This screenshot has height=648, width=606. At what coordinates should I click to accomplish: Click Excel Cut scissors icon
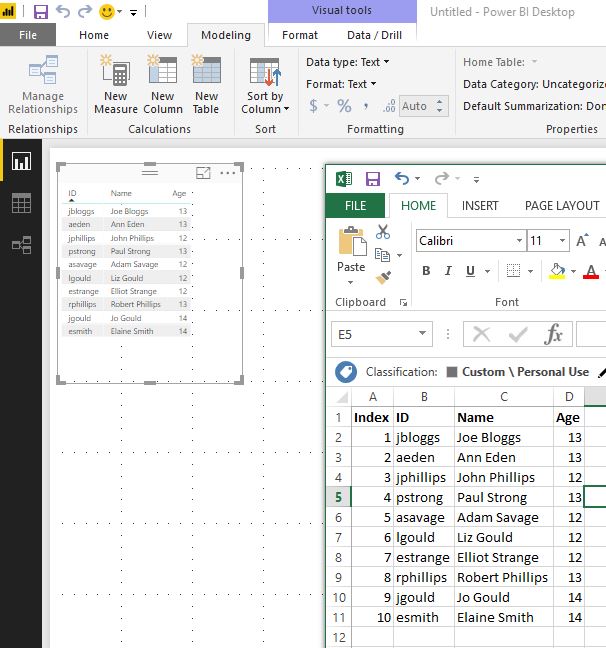coord(383,232)
